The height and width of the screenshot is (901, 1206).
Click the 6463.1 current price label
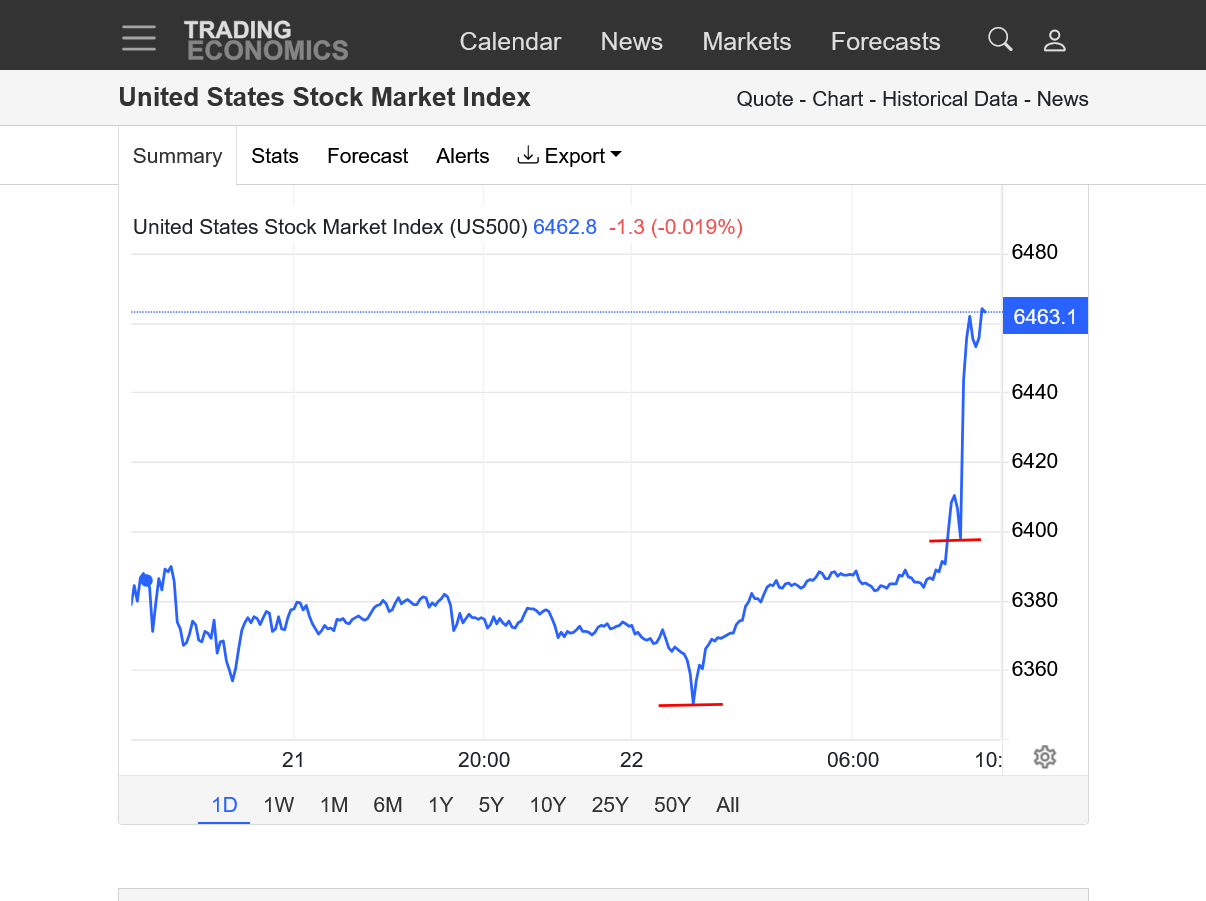[1044, 317]
